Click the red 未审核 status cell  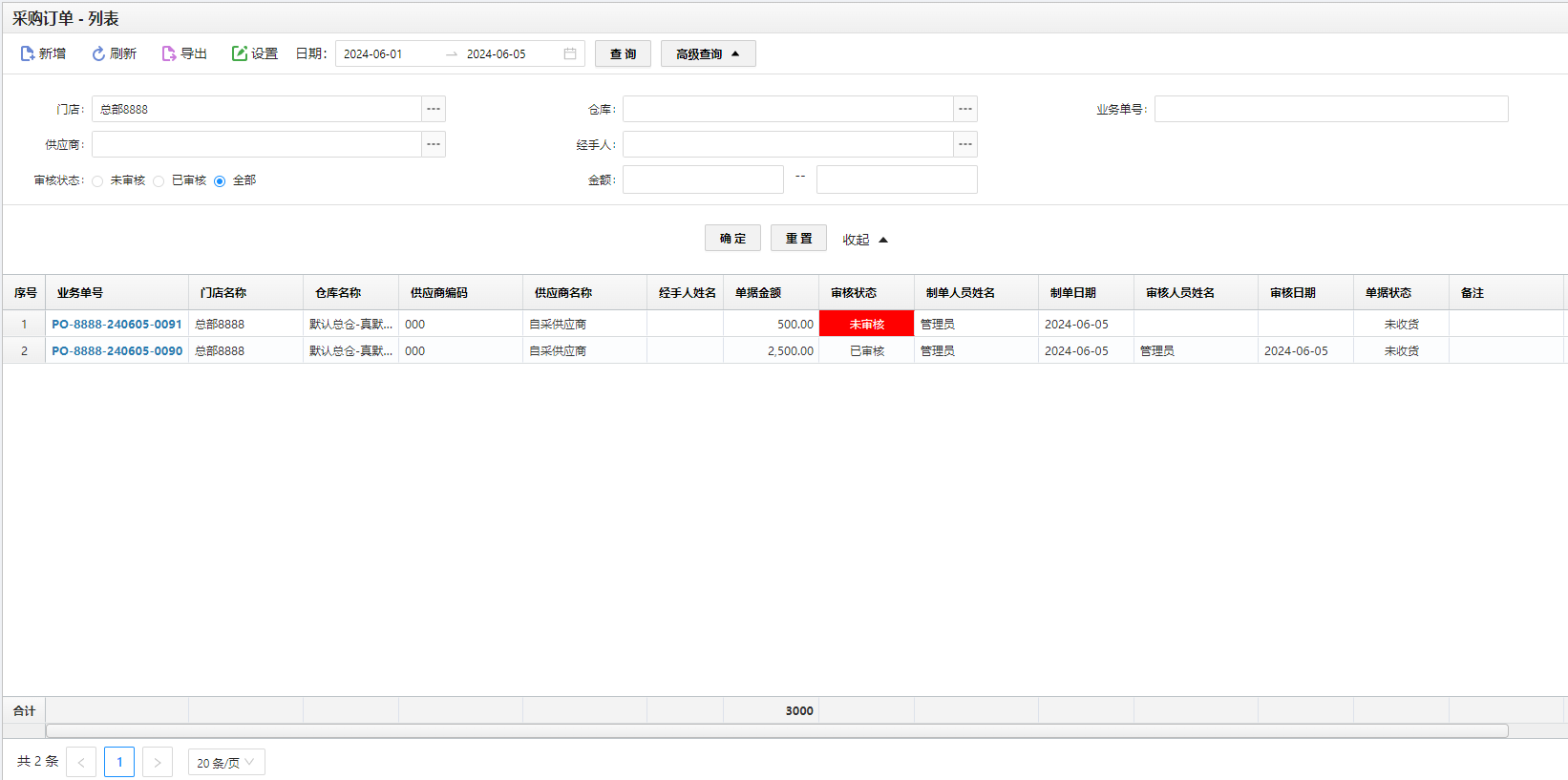click(x=867, y=324)
